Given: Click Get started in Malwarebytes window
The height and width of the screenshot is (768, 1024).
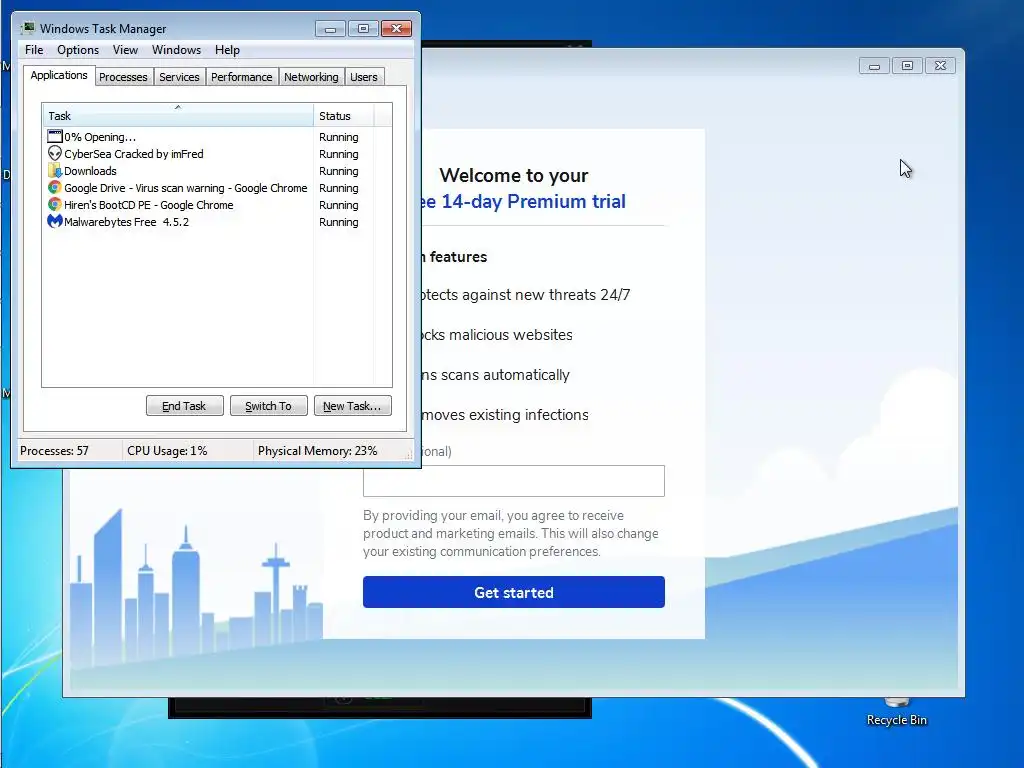Looking at the screenshot, I should click(x=514, y=592).
